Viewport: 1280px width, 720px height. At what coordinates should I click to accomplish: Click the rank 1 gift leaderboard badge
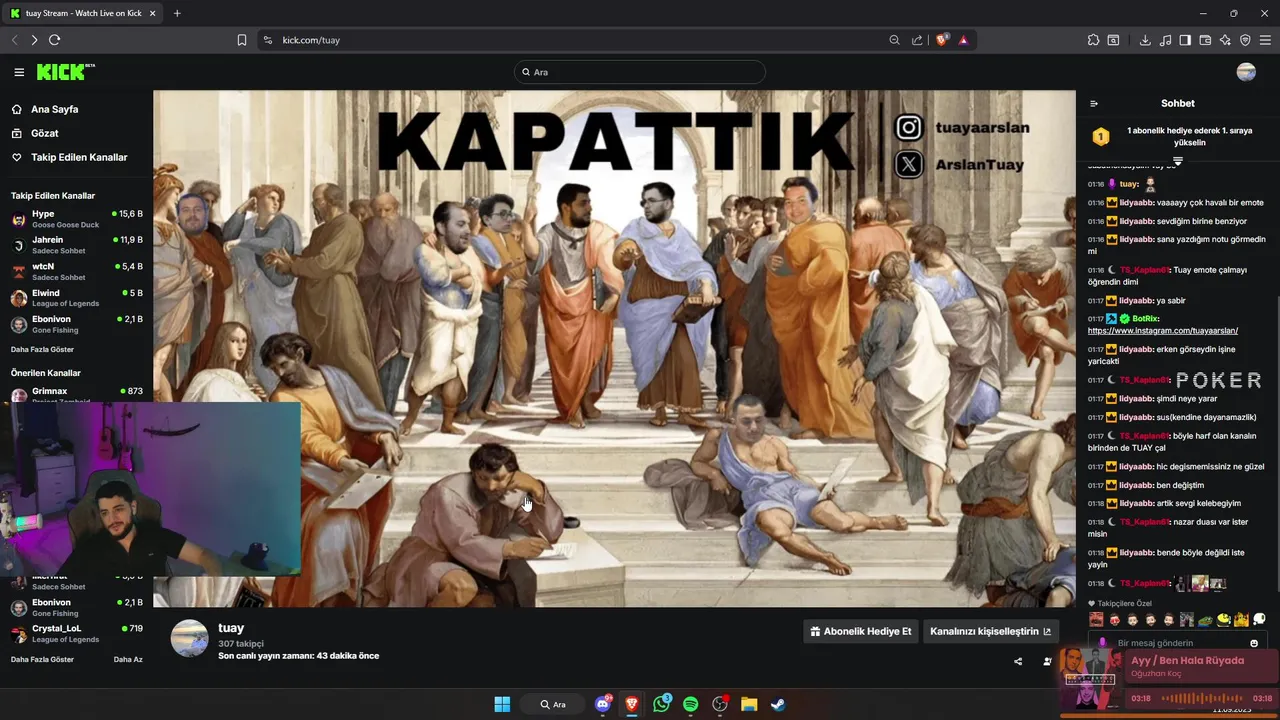pos(1100,137)
